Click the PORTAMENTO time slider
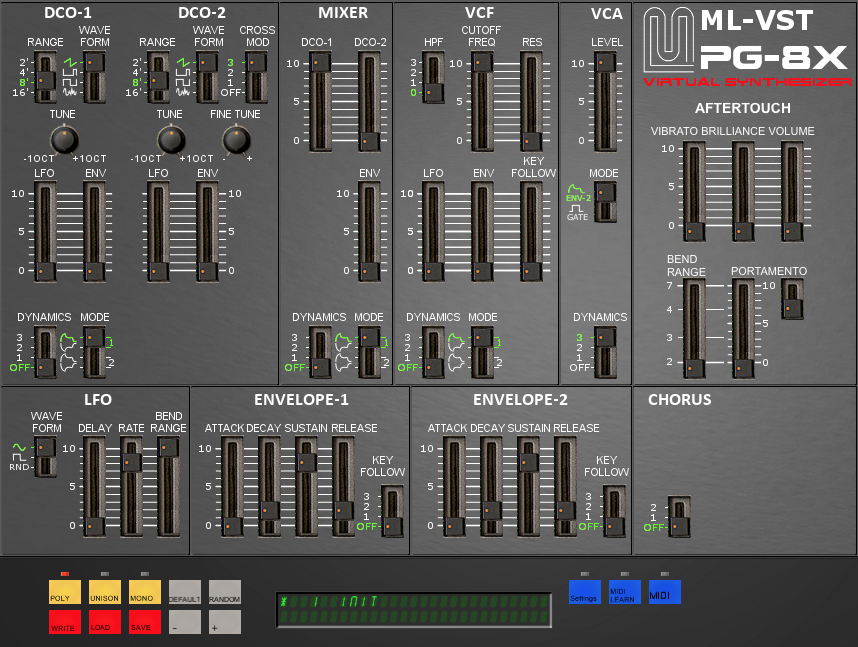Screen dimensions: 858x647 point(743,329)
